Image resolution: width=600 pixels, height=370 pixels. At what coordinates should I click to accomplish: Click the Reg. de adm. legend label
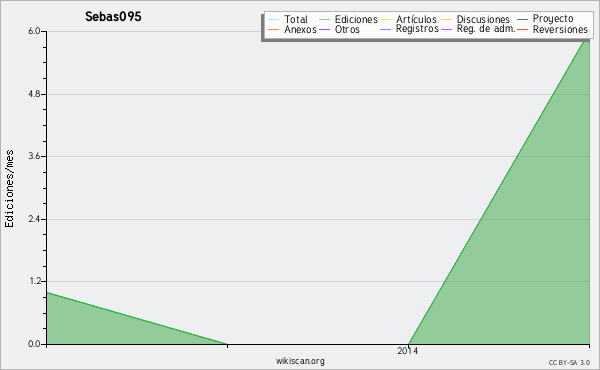pyautogui.click(x=486, y=29)
